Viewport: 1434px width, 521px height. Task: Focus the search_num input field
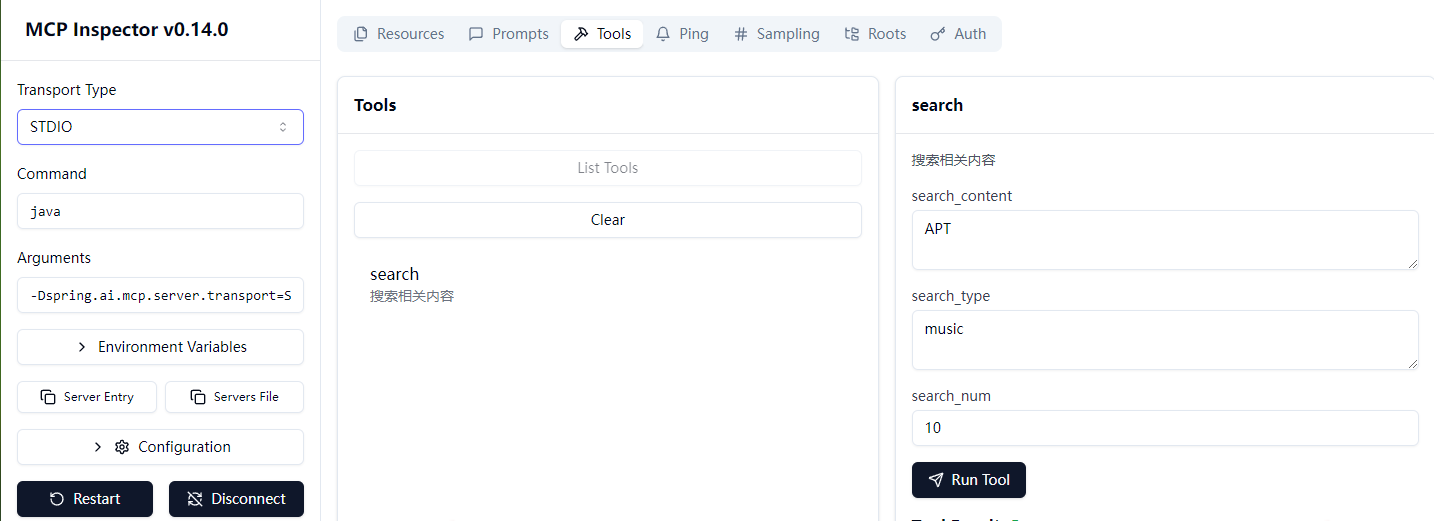pos(1164,428)
